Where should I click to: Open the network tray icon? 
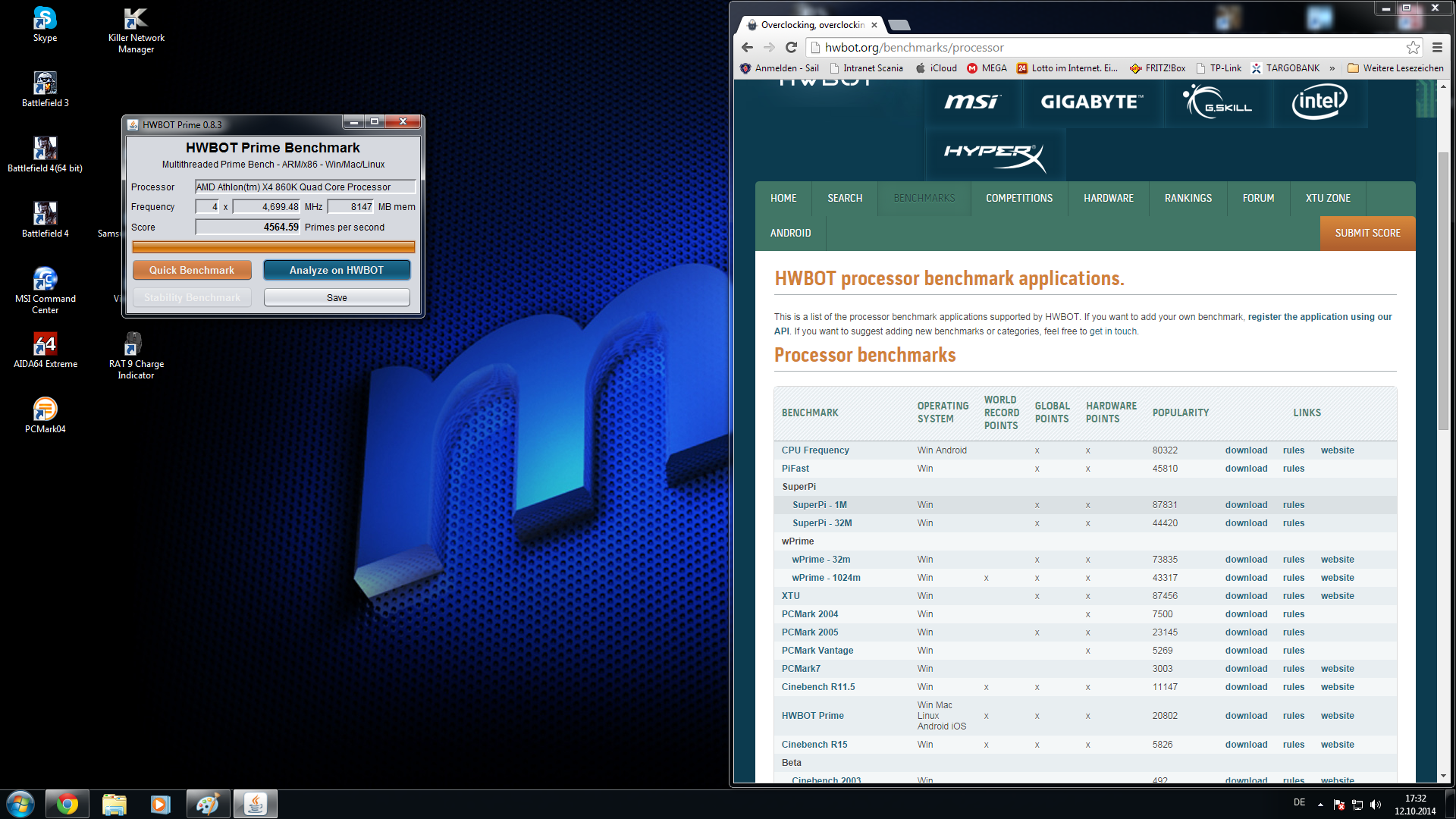pyautogui.click(x=1357, y=805)
